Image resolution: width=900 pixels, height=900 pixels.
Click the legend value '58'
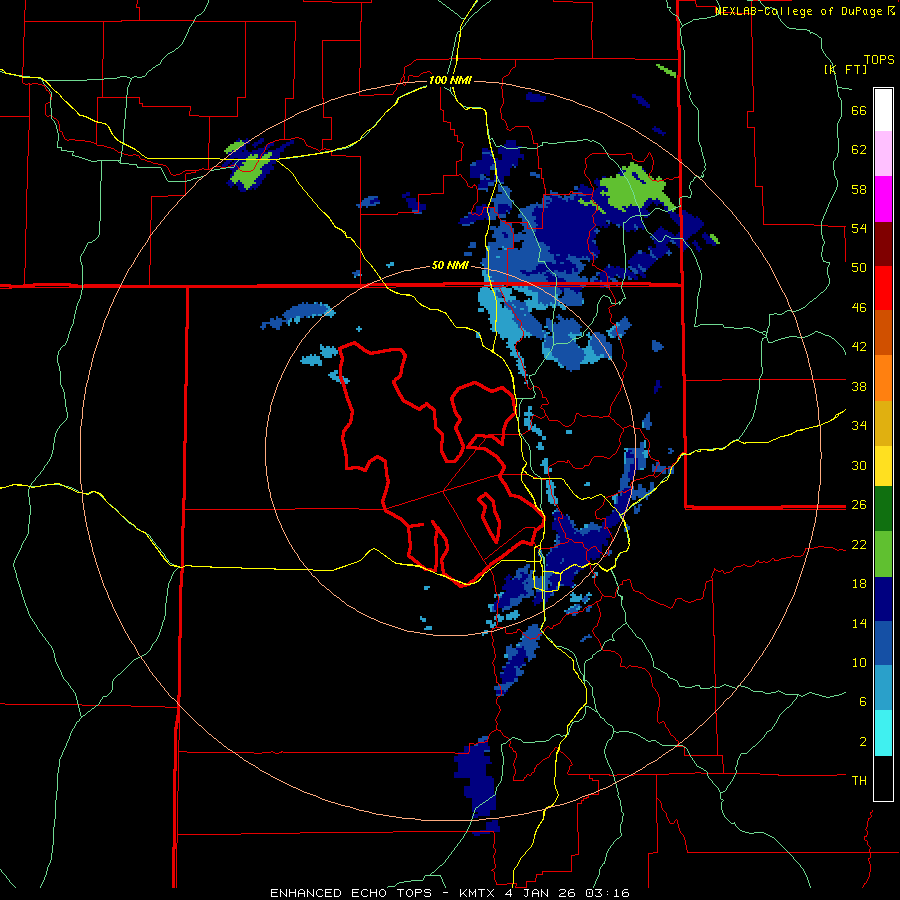pyautogui.click(x=859, y=189)
